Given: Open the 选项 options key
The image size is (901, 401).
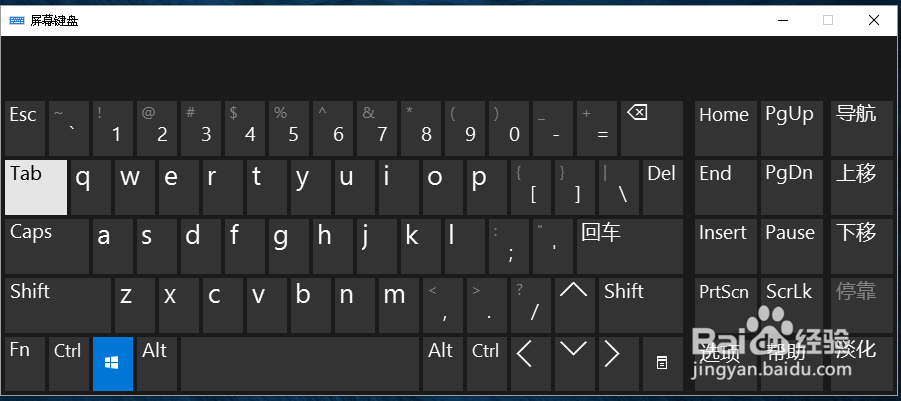Looking at the screenshot, I should click(723, 364).
